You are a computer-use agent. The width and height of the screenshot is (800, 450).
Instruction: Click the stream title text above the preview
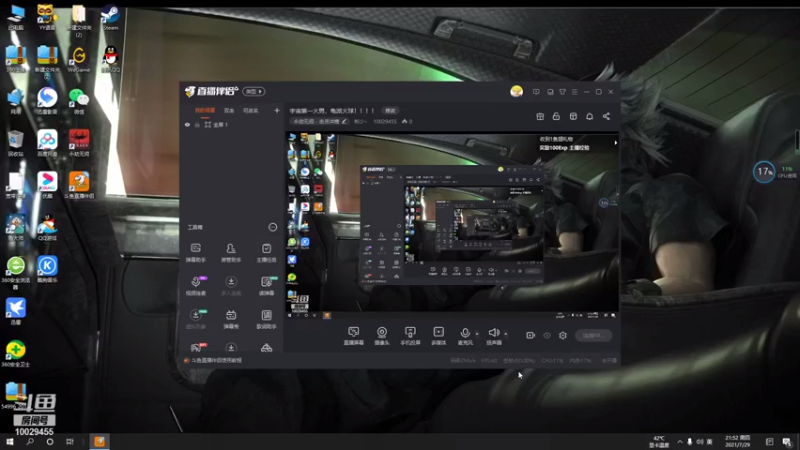point(332,110)
